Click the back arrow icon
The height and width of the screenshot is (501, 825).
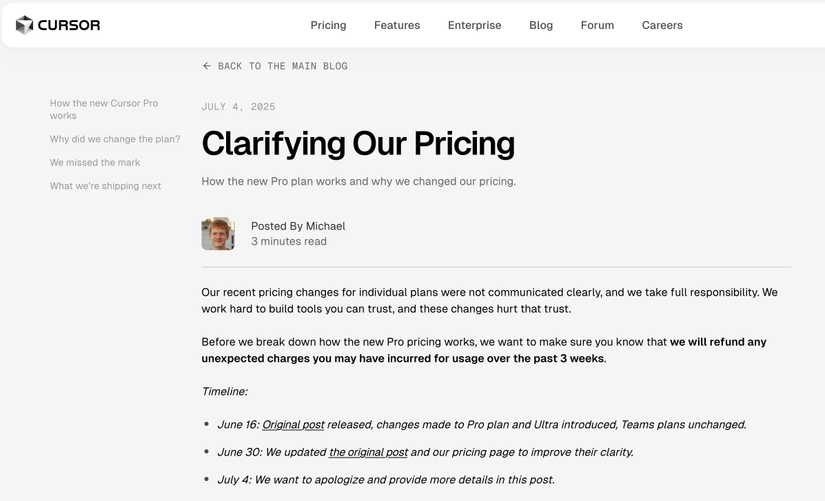point(207,66)
